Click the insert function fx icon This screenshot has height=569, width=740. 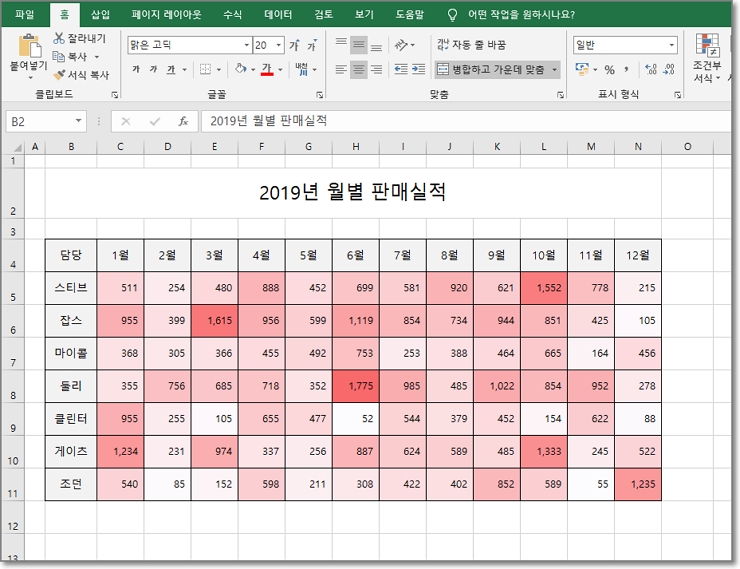click(183, 121)
